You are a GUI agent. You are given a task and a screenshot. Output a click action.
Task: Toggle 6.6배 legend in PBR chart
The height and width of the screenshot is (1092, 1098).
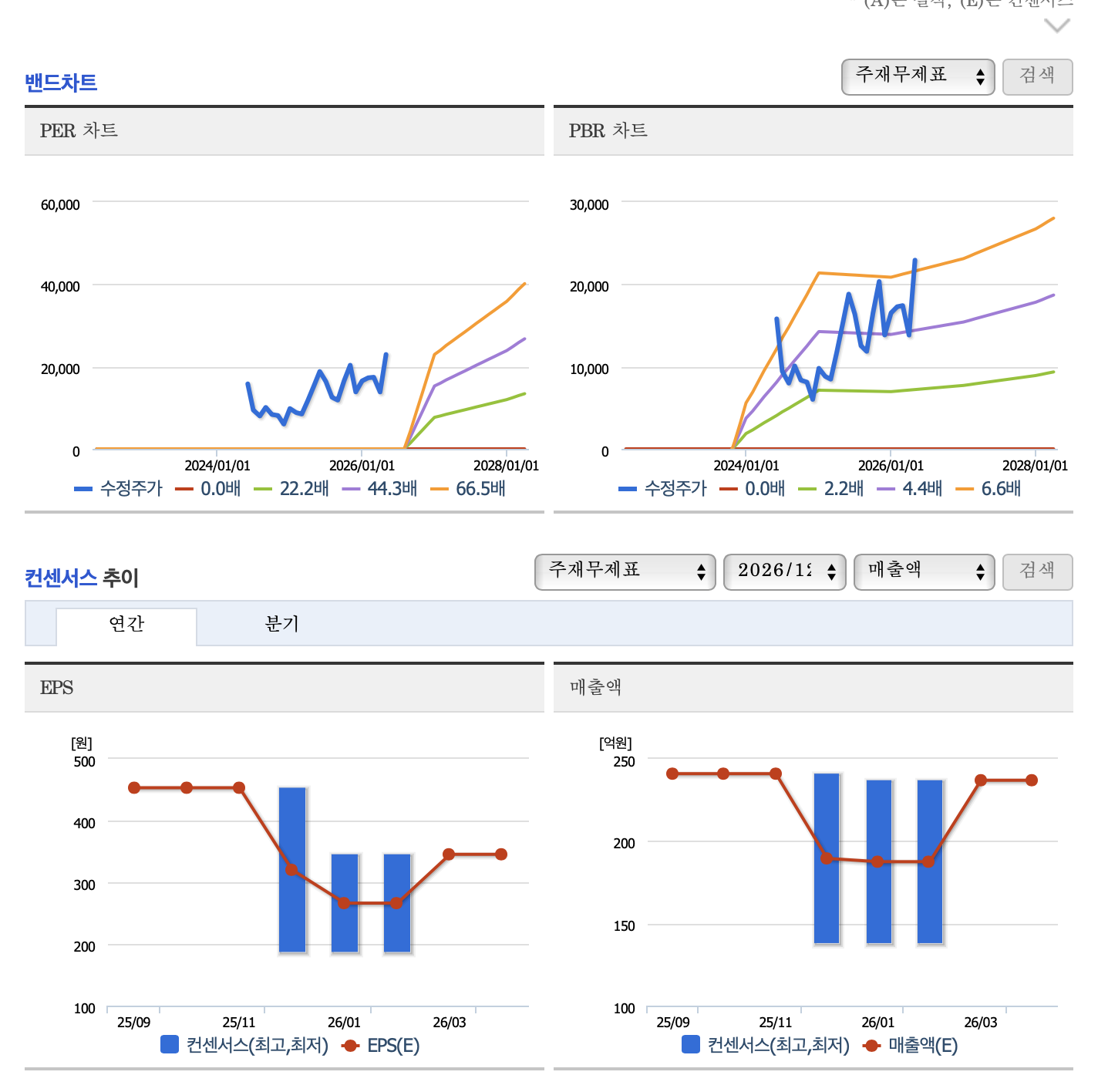(x=989, y=488)
